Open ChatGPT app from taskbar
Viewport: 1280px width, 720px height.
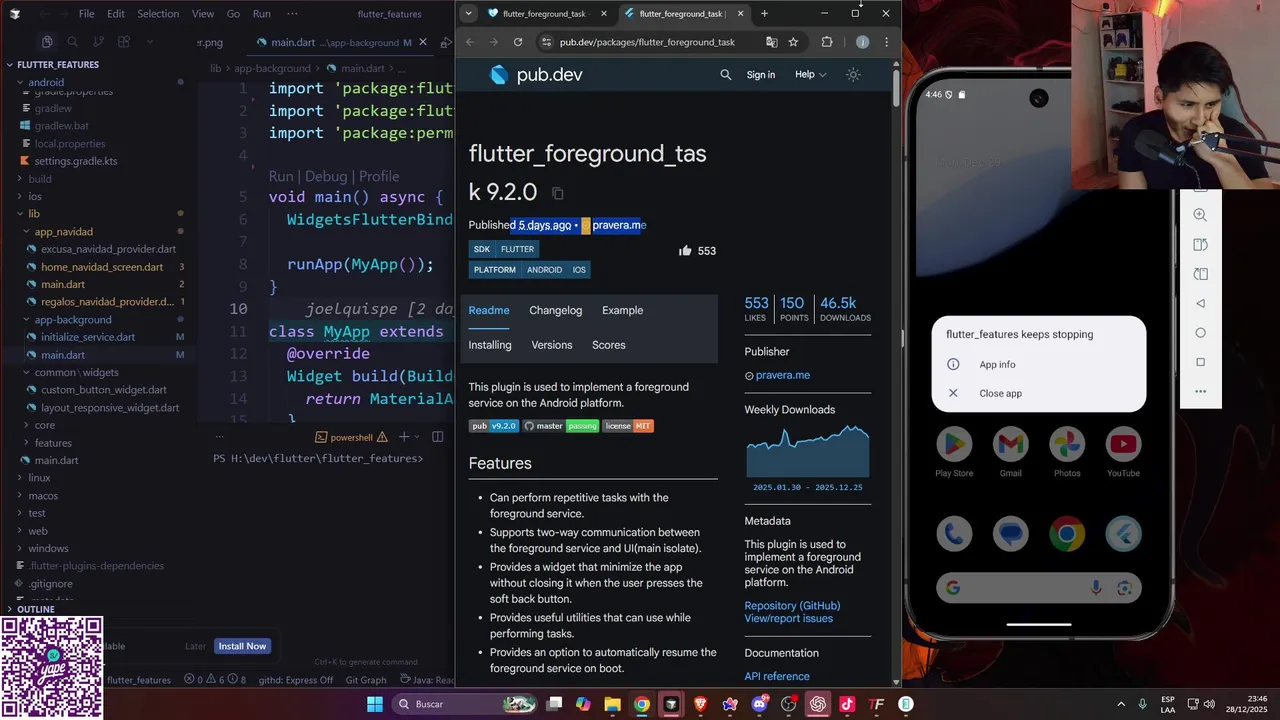tap(818, 704)
